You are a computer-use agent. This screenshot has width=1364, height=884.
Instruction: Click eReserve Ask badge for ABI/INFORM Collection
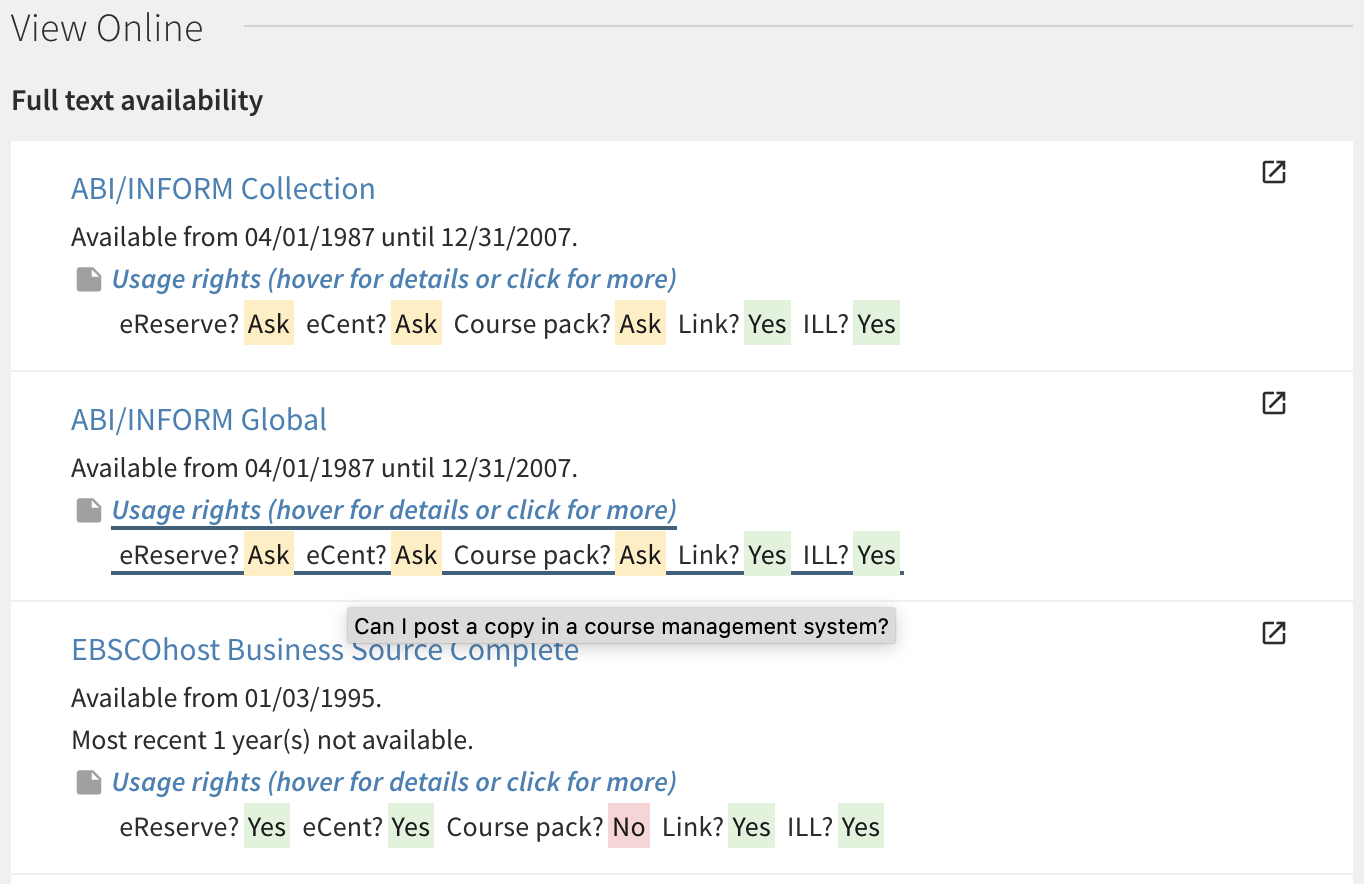(269, 324)
